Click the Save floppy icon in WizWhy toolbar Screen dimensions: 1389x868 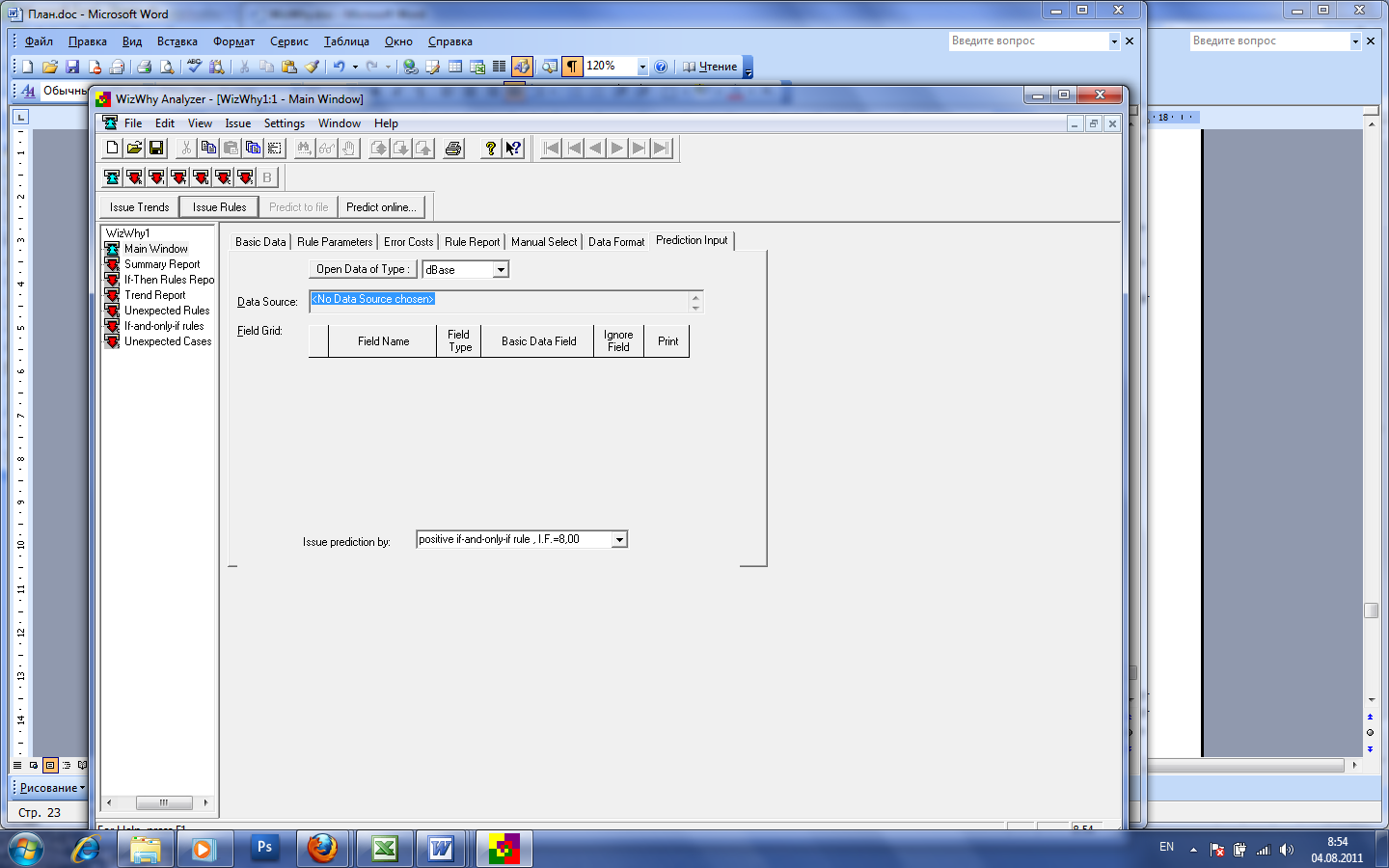click(156, 148)
